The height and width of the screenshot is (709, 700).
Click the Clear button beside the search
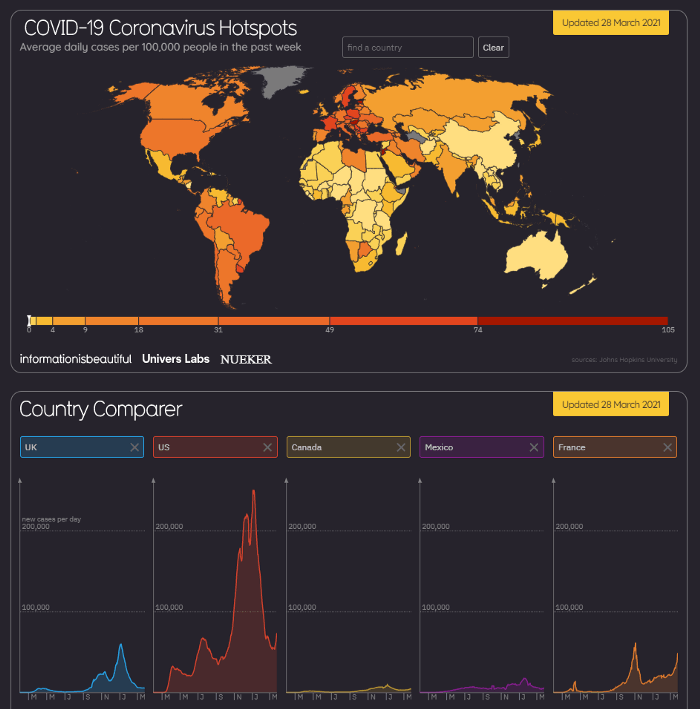[493, 47]
